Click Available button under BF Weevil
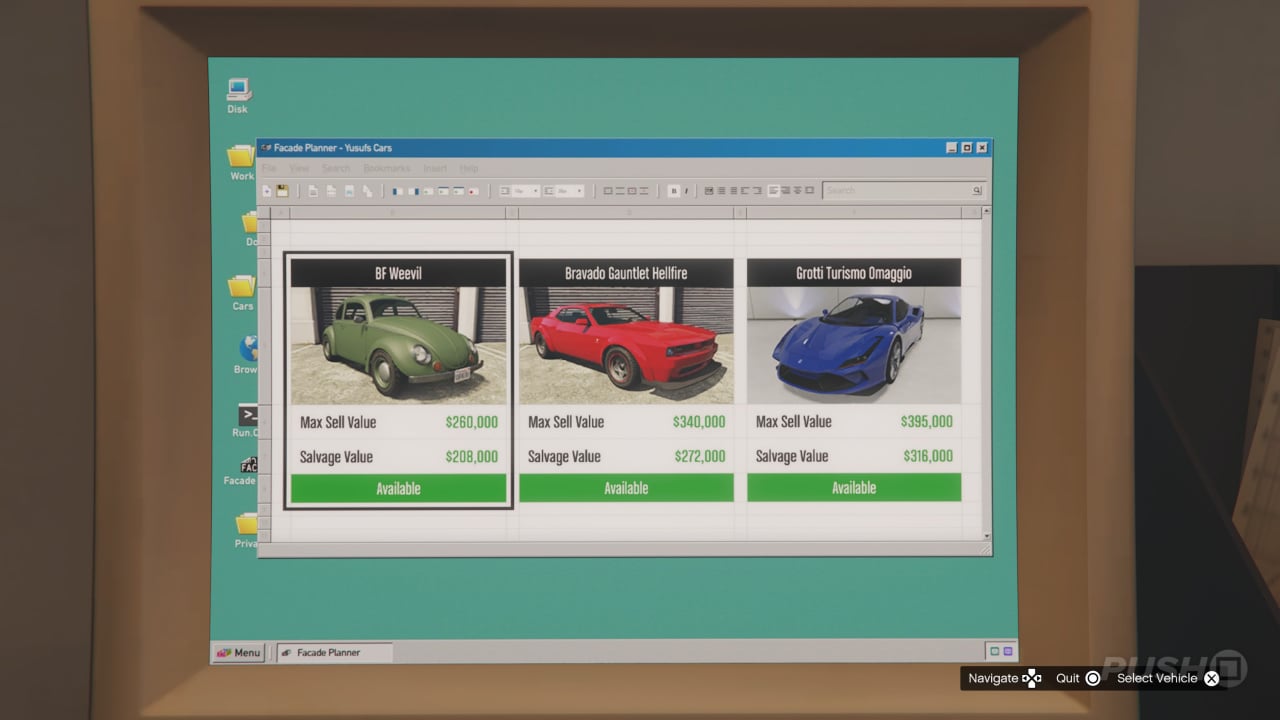The height and width of the screenshot is (720, 1280). click(x=398, y=489)
